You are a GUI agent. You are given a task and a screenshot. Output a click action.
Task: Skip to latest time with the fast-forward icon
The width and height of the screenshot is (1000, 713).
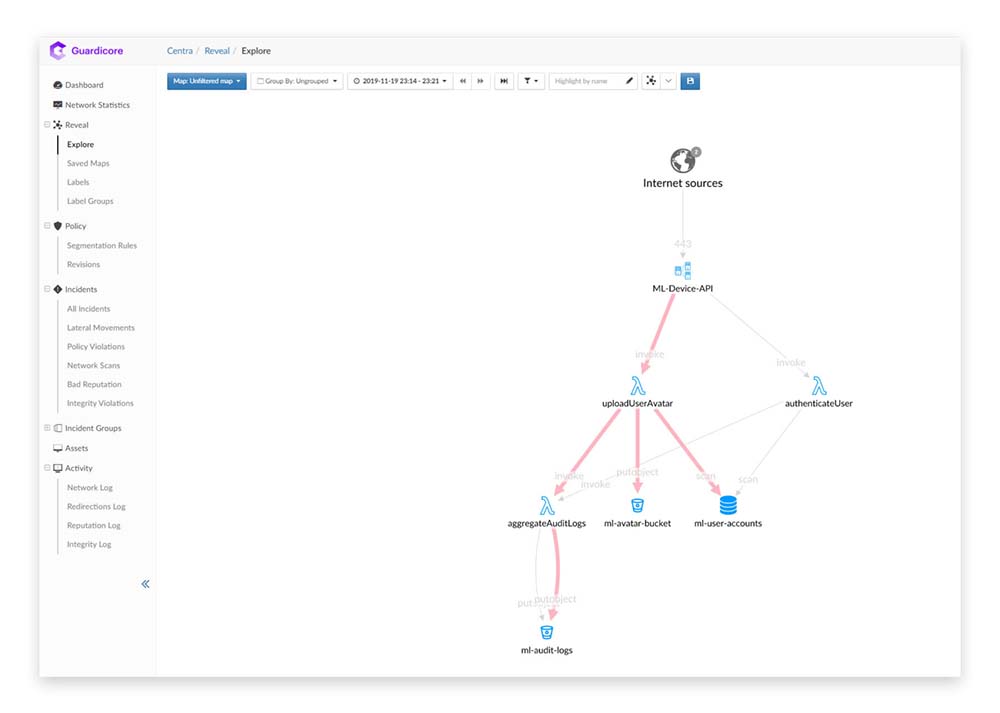[x=504, y=81]
